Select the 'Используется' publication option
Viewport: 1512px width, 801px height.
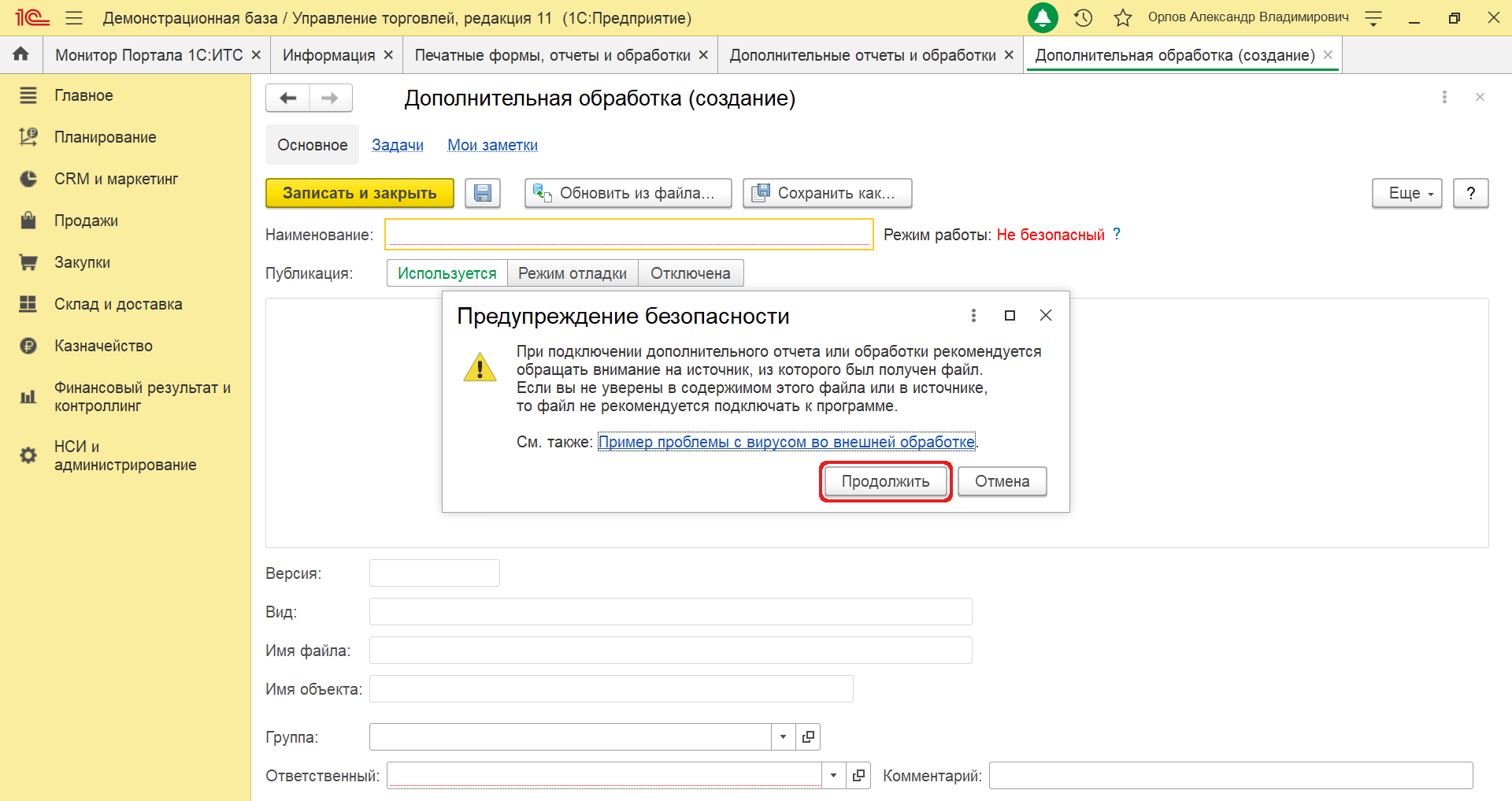click(x=447, y=273)
